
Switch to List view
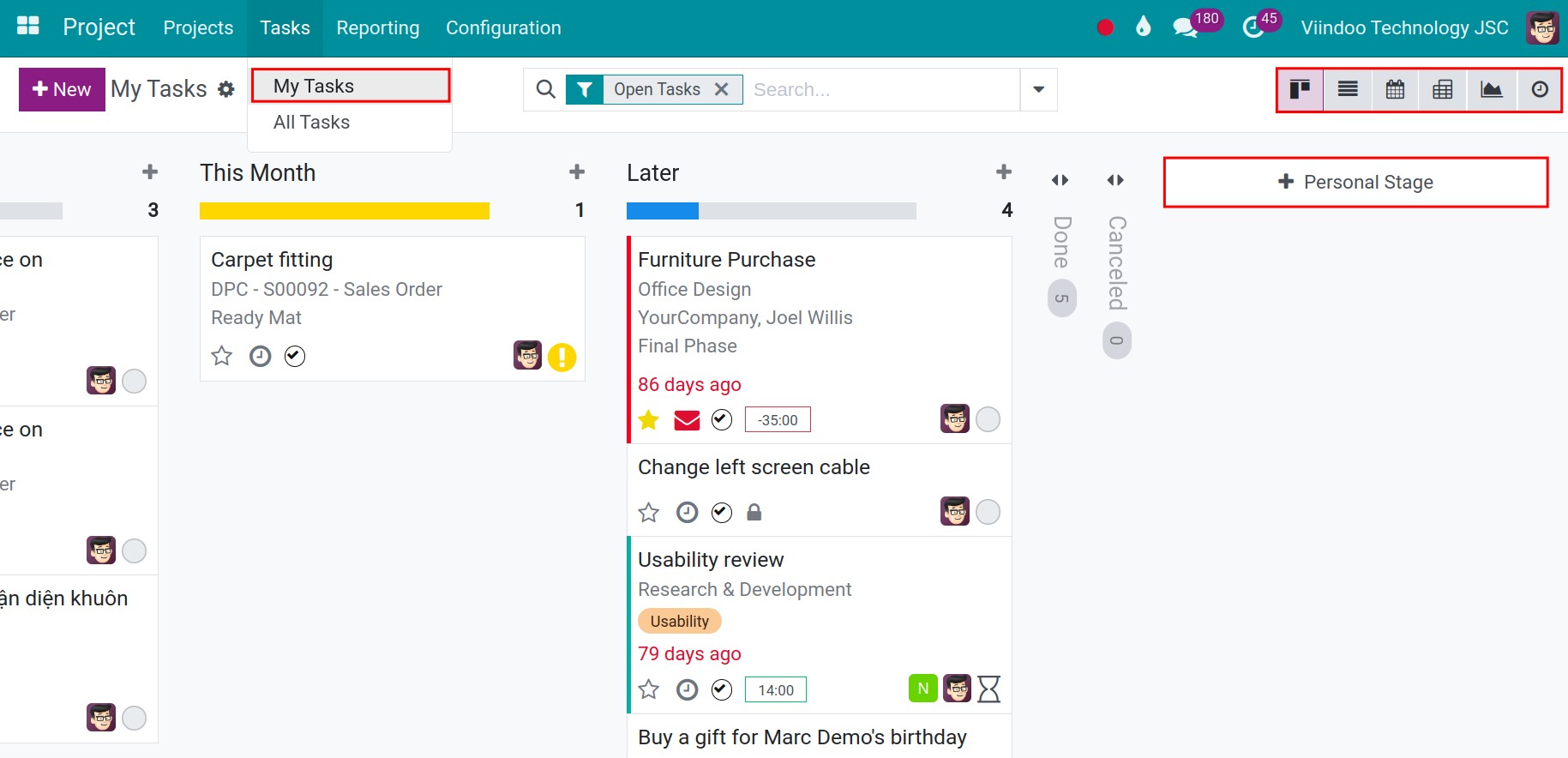click(x=1348, y=89)
